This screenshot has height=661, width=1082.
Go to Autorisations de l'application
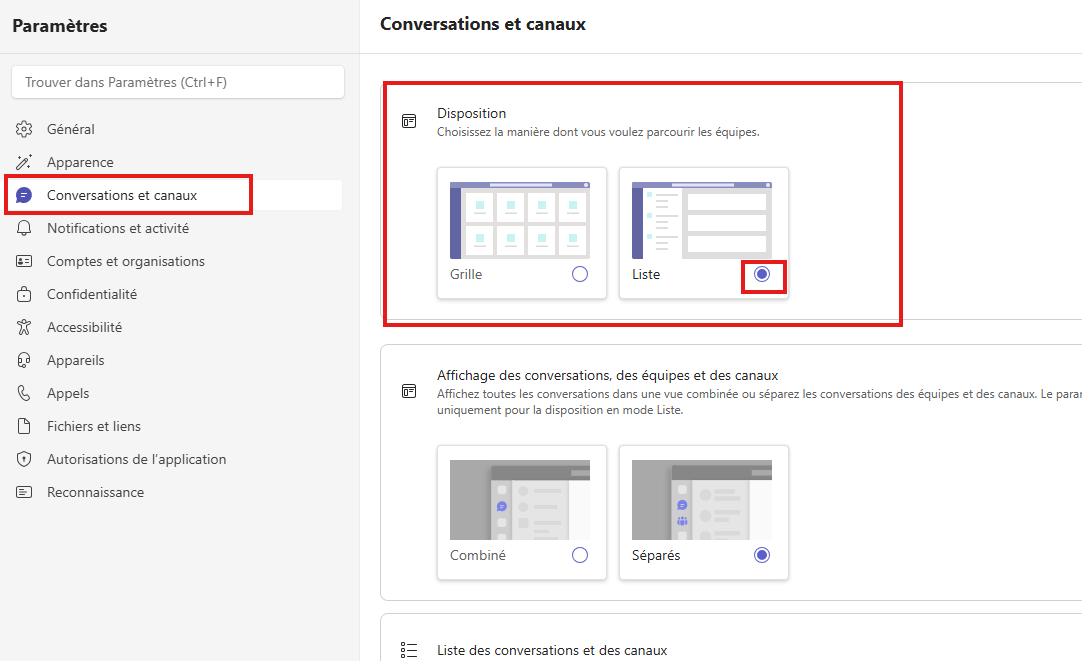pos(136,459)
